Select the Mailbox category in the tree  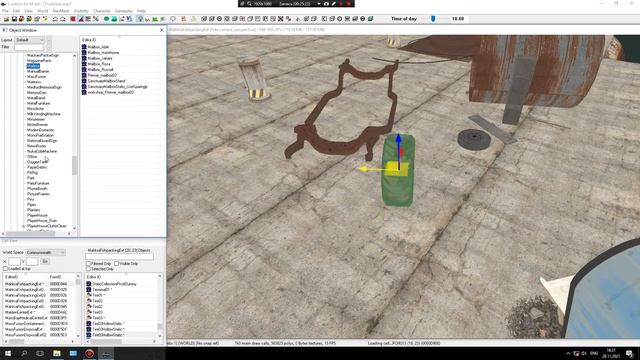33,66
